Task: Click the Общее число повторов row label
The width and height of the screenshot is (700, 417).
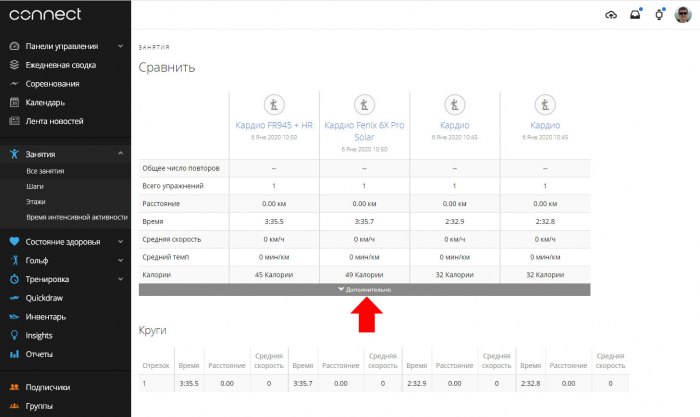Action: [181, 168]
